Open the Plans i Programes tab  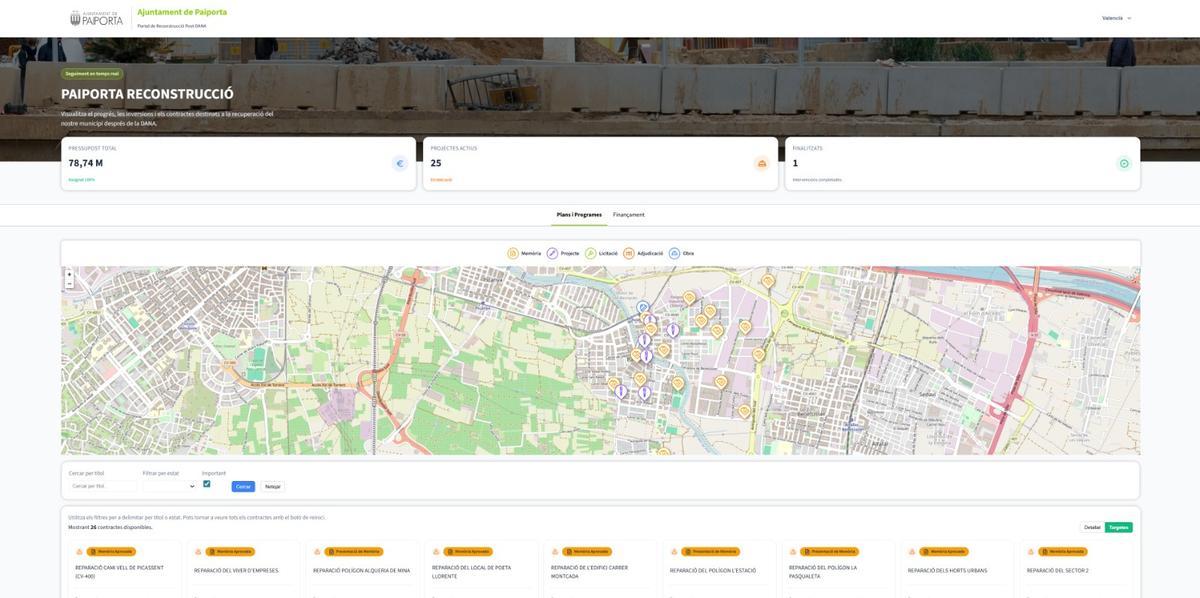tap(579, 212)
